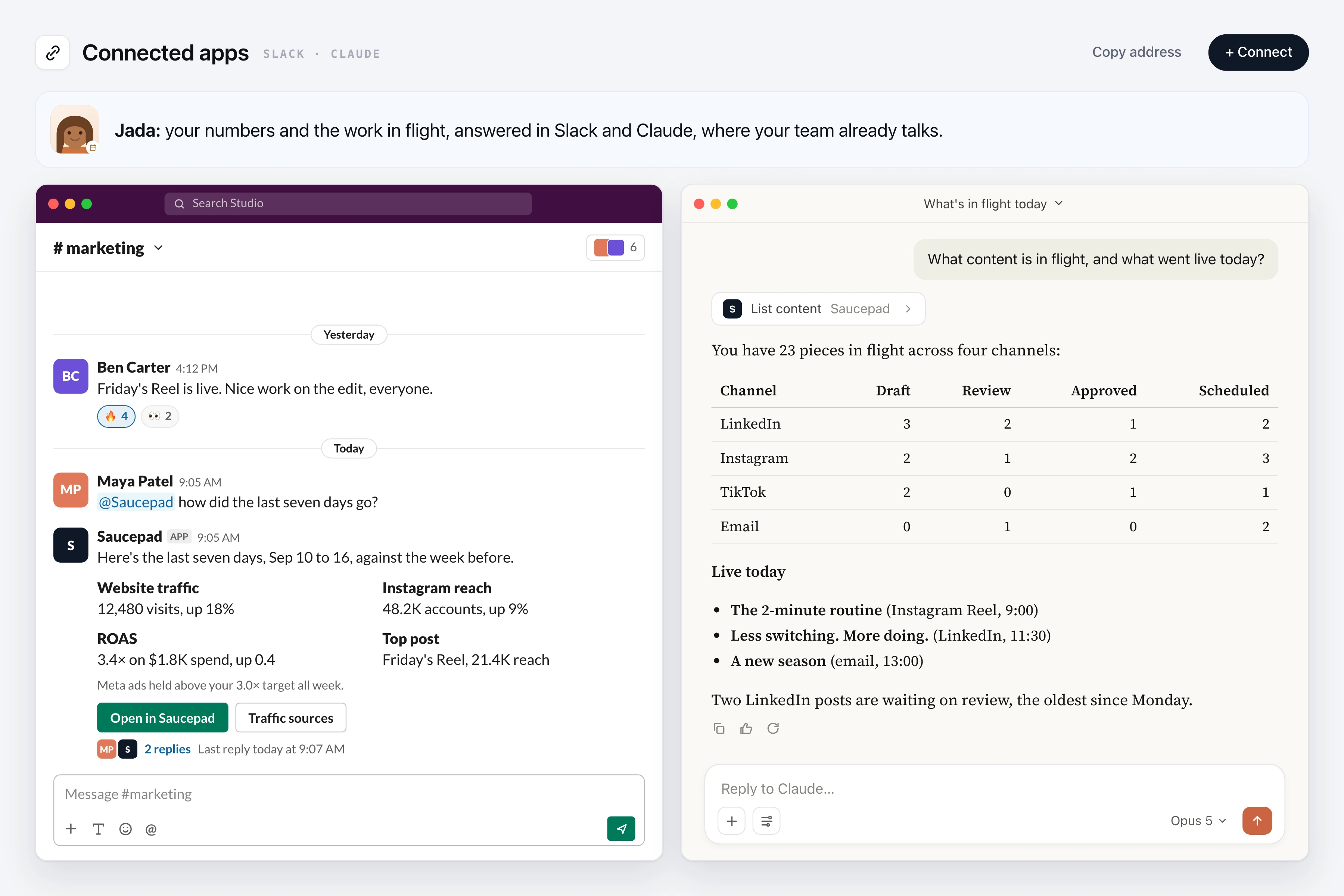Image resolution: width=1344 pixels, height=896 pixels.
Task: Open the What's in flight today dropdown
Action: point(994,203)
